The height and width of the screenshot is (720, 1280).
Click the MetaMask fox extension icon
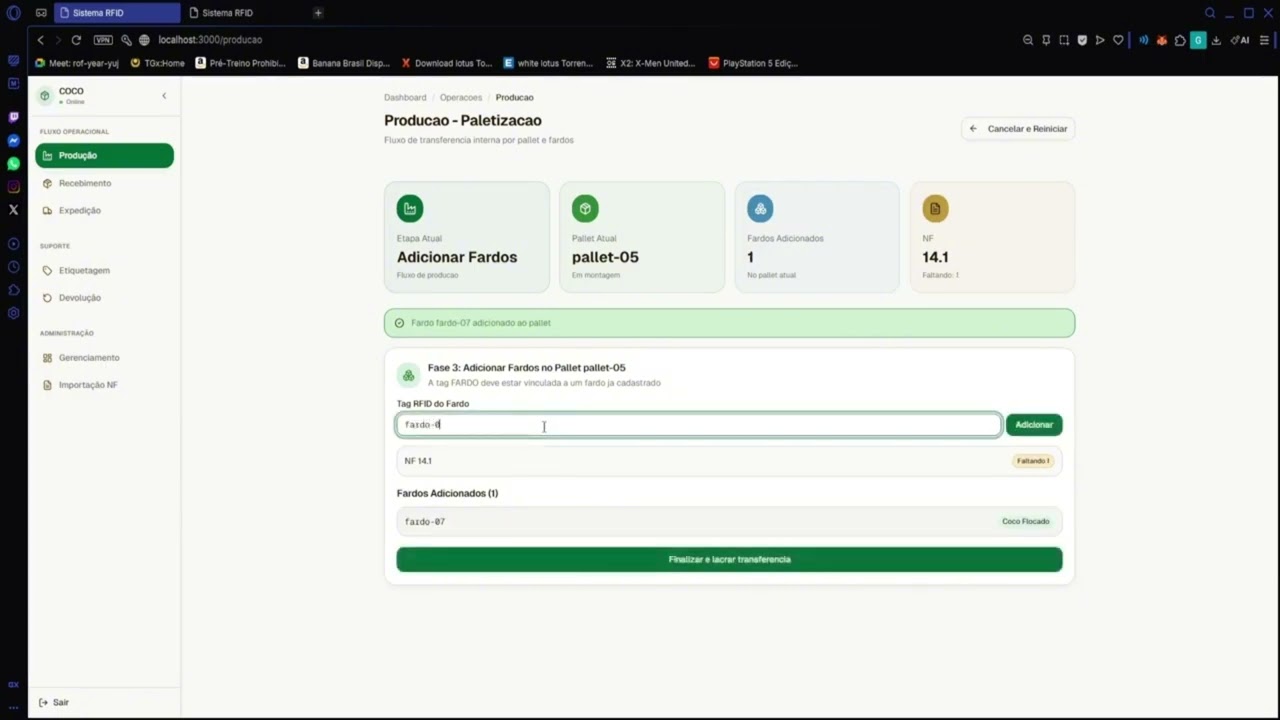point(1162,40)
